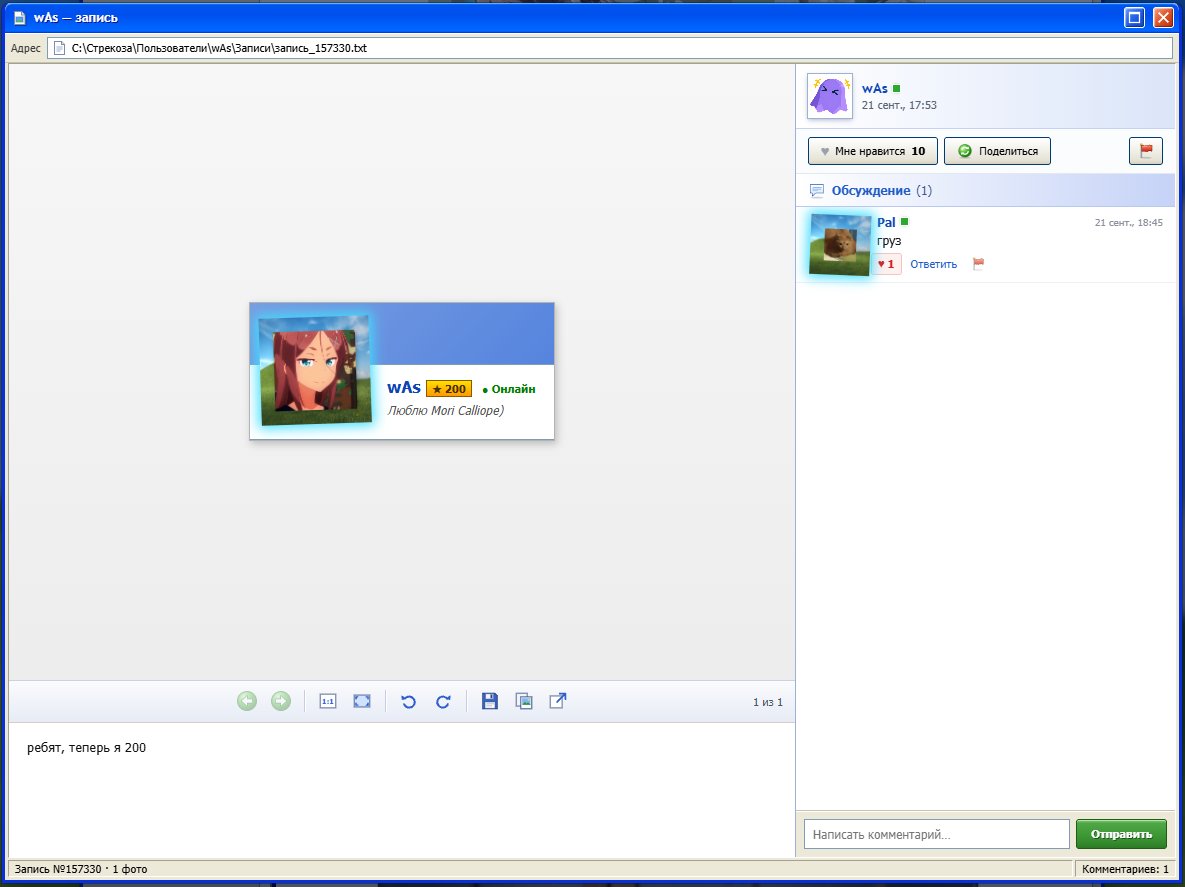Click the post date 21 сент., 17:53
This screenshot has height=887, width=1185.
(899, 105)
